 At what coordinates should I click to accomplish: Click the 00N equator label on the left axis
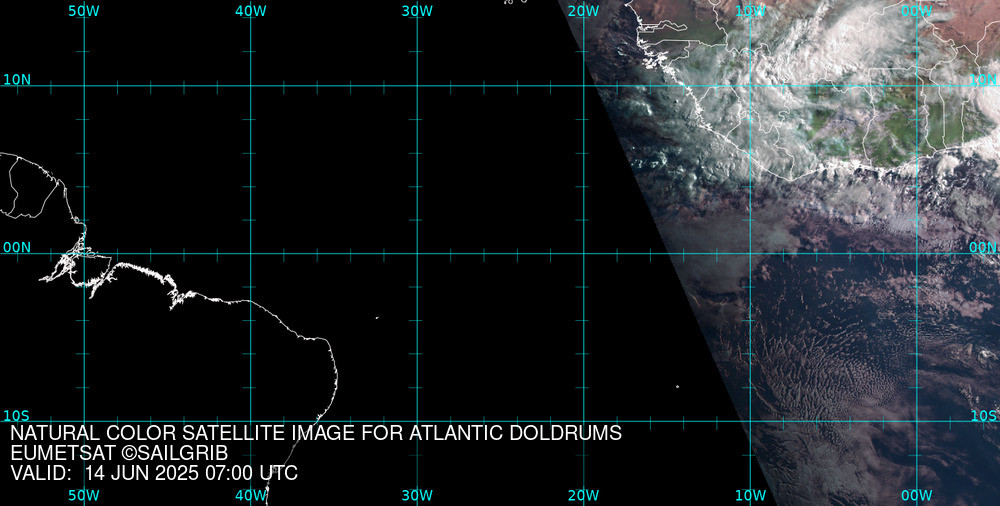[x=17, y=248]
